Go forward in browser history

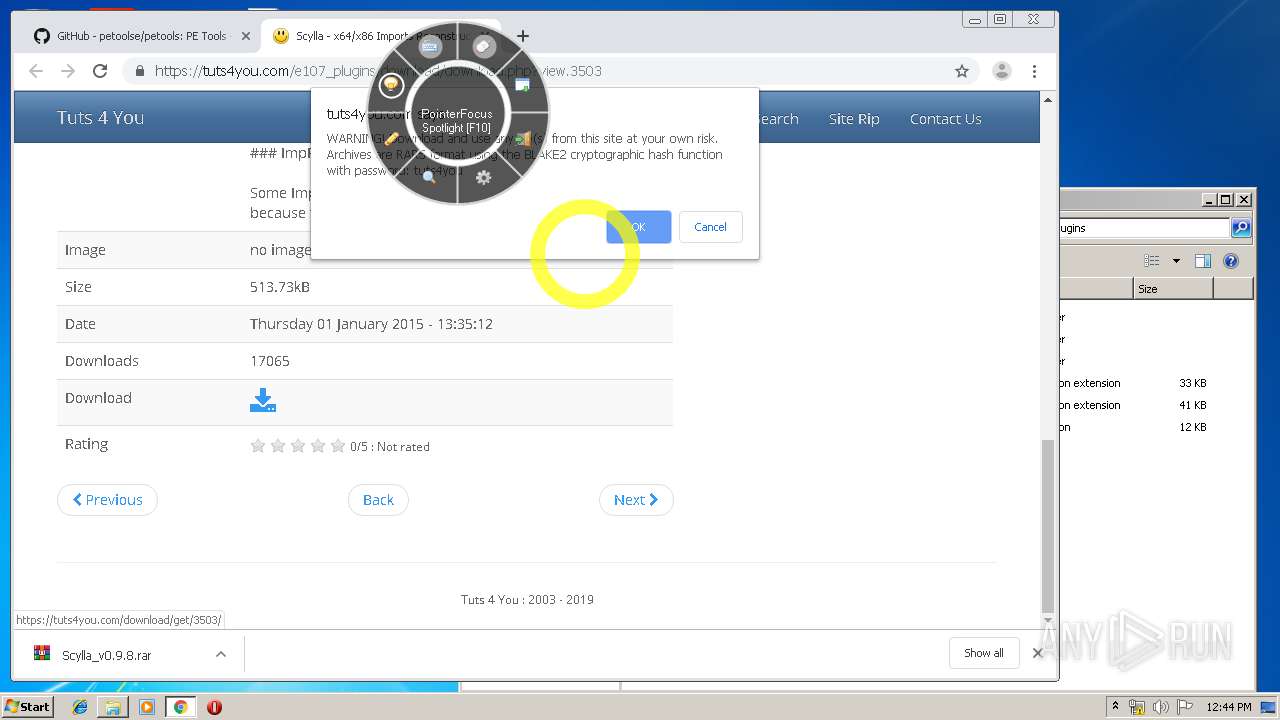pyautogui.click(x=68, y=71)
